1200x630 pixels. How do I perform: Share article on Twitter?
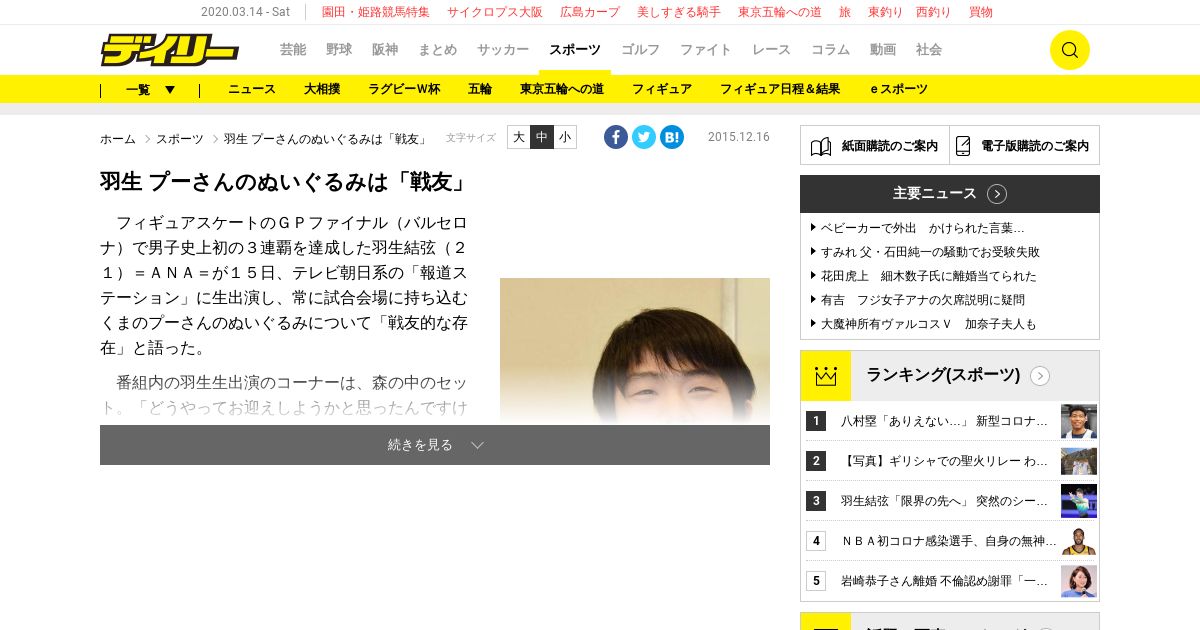[644, 137]
